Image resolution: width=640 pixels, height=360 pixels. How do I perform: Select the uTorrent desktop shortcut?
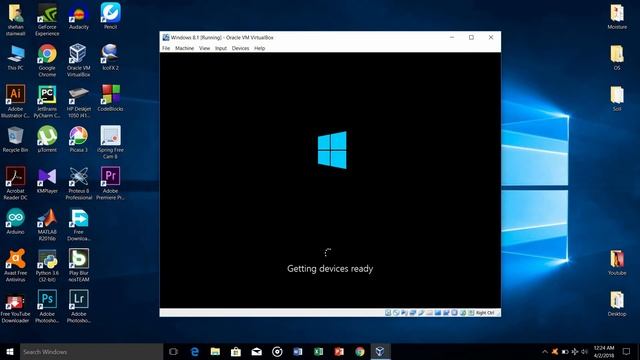point(47,140)
